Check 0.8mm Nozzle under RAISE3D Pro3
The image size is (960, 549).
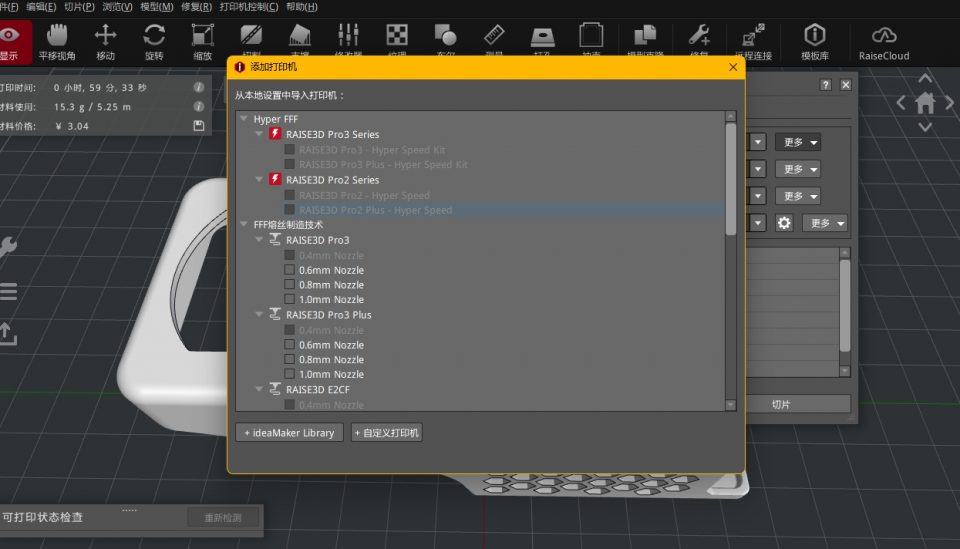tap(290, 285)
